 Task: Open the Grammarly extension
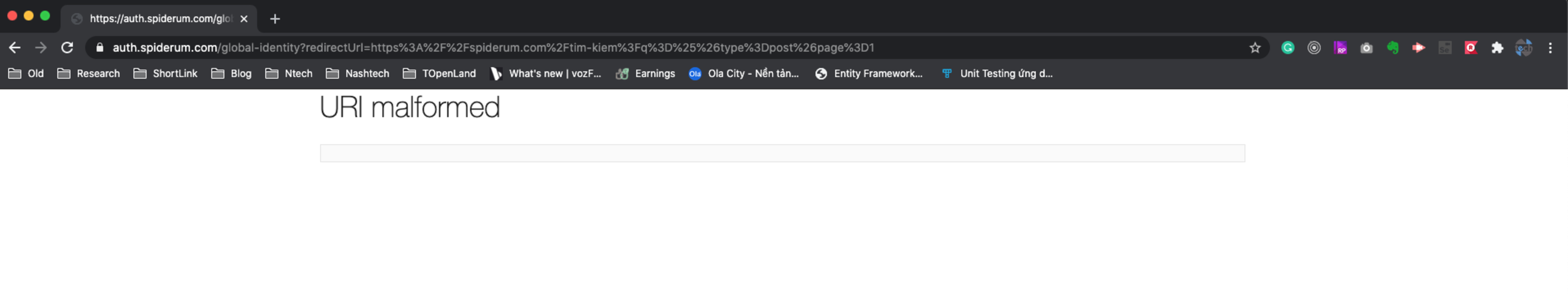coord(1288,48)
